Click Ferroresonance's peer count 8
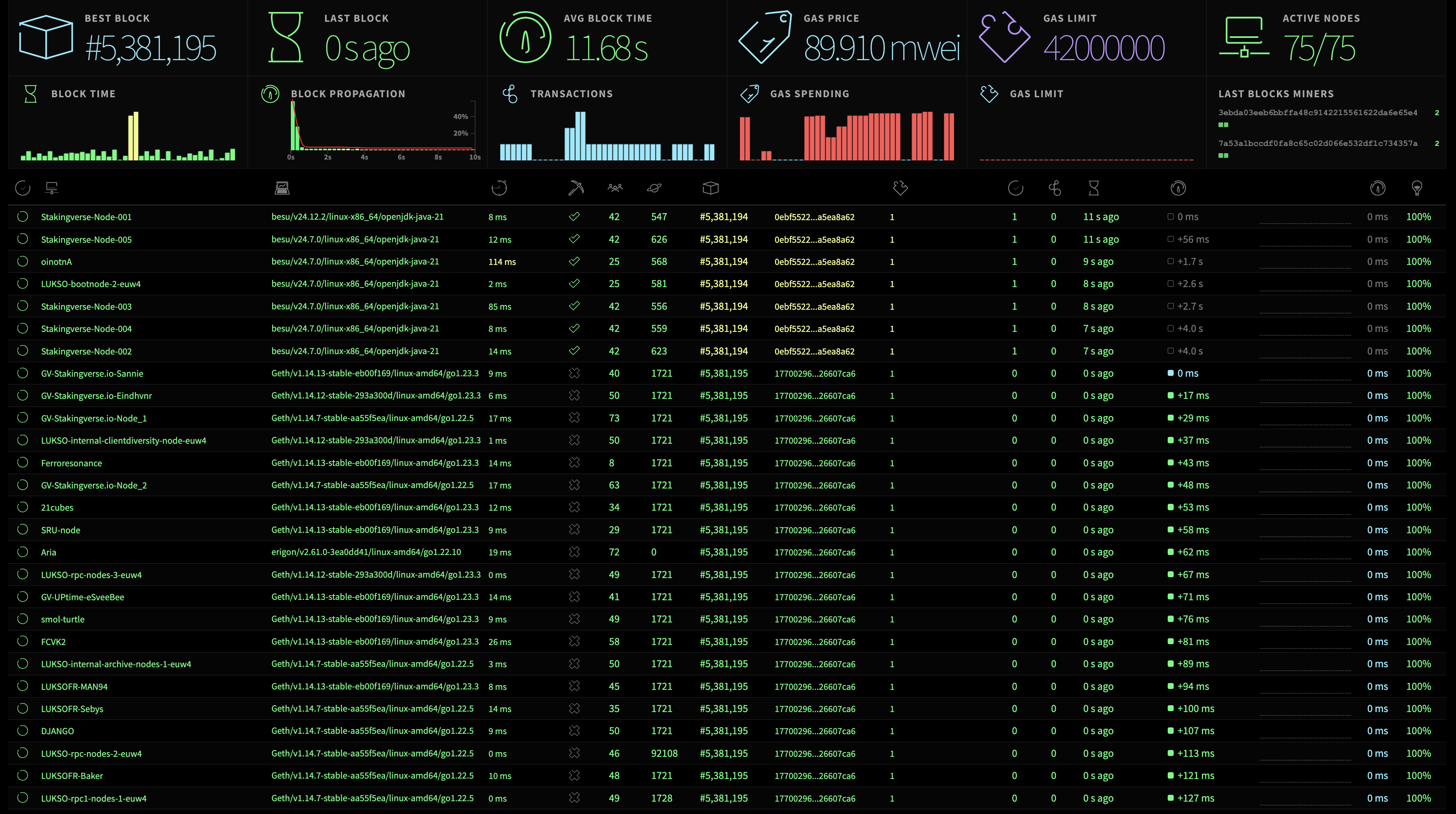Image resolution: width=1456 pixels, height=814 pixels. [x=612, y=463]
